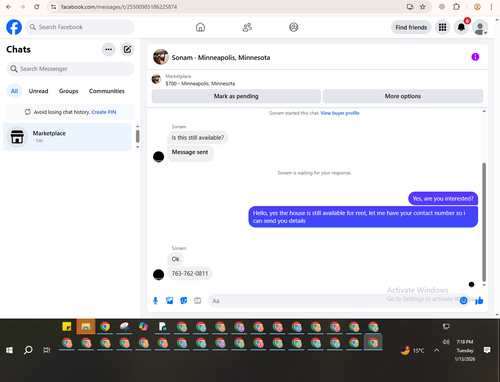Viewport: 500px width, 382px height.
Task: Show hidden system tray icons chevron
Action: 436,350
